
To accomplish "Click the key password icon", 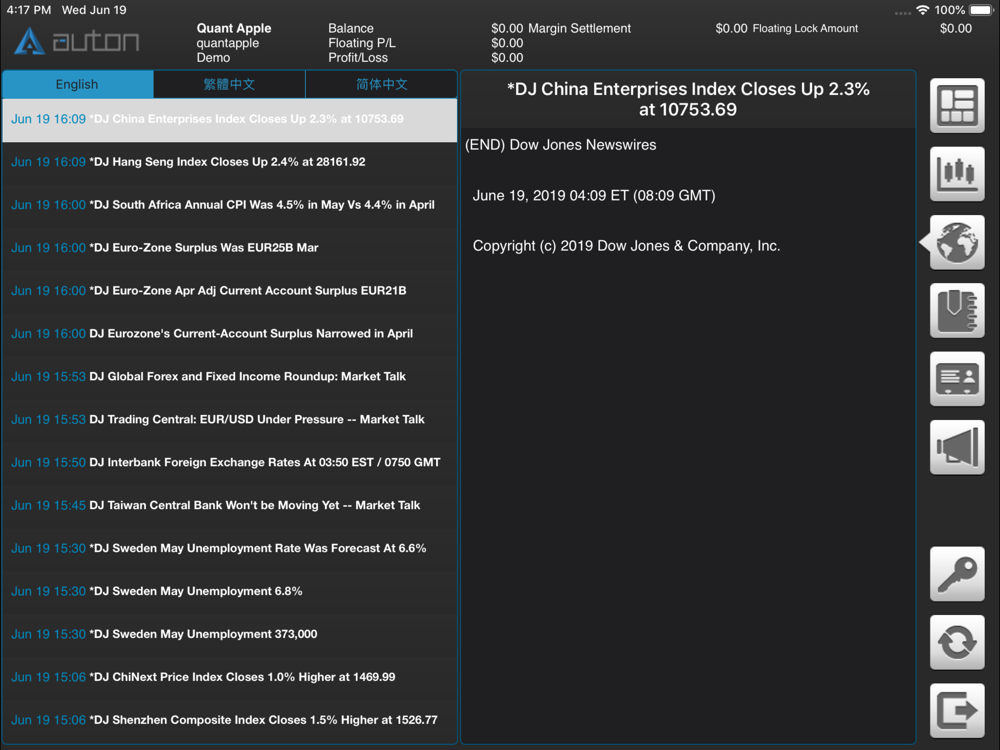I will click(957, 574).
